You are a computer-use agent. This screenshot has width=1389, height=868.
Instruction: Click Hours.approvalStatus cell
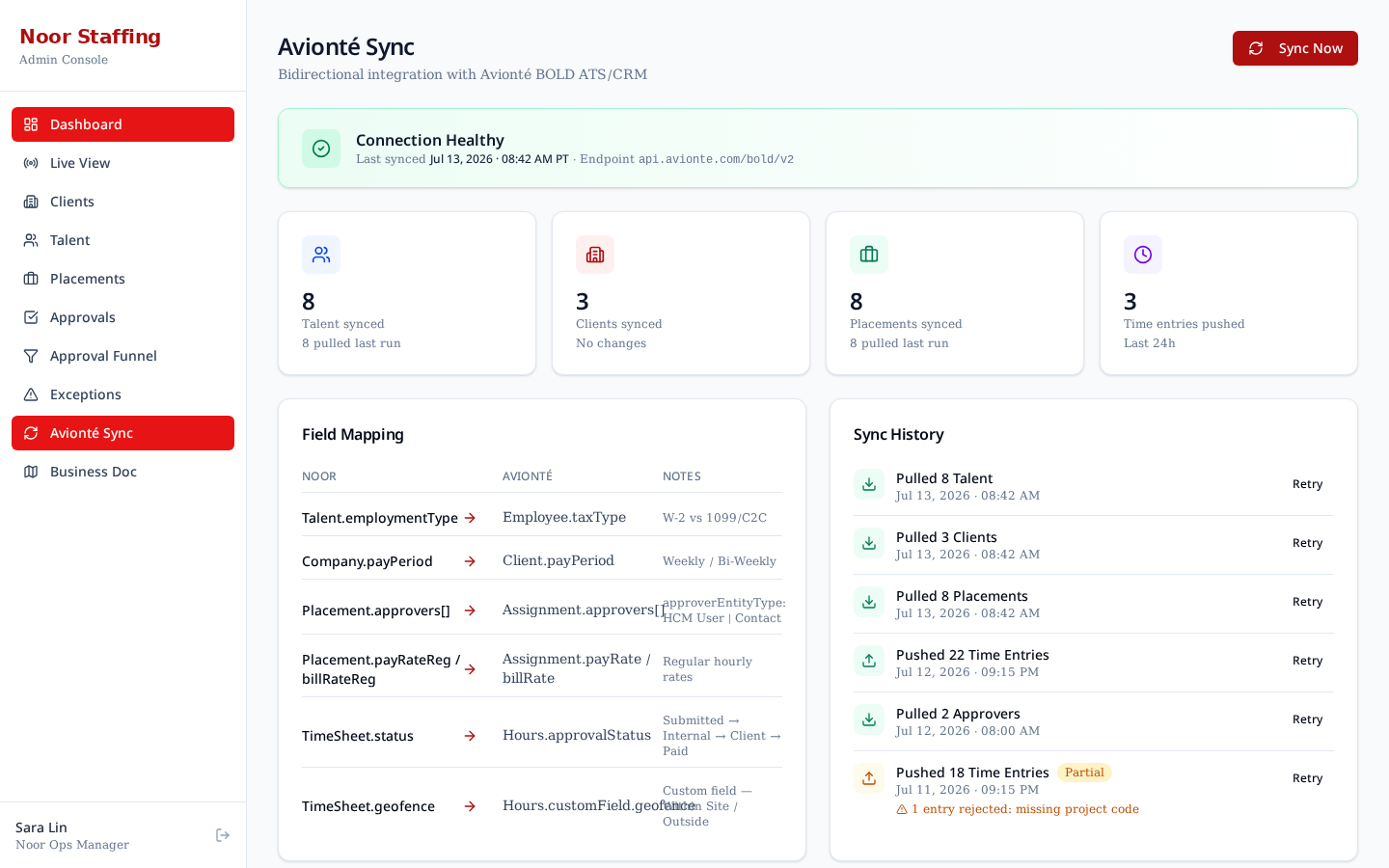pos(577,735)
